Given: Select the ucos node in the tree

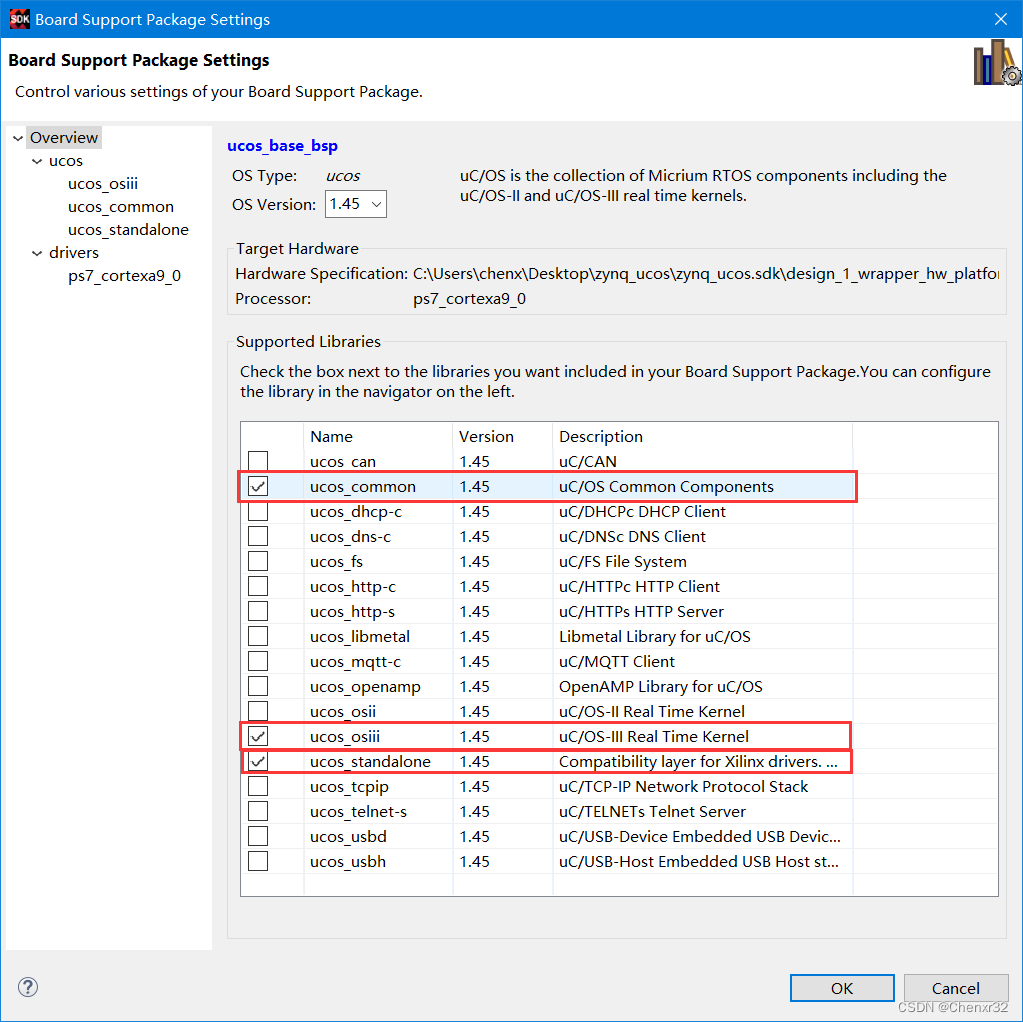Looking at the screenshot, I should point(66,161).
